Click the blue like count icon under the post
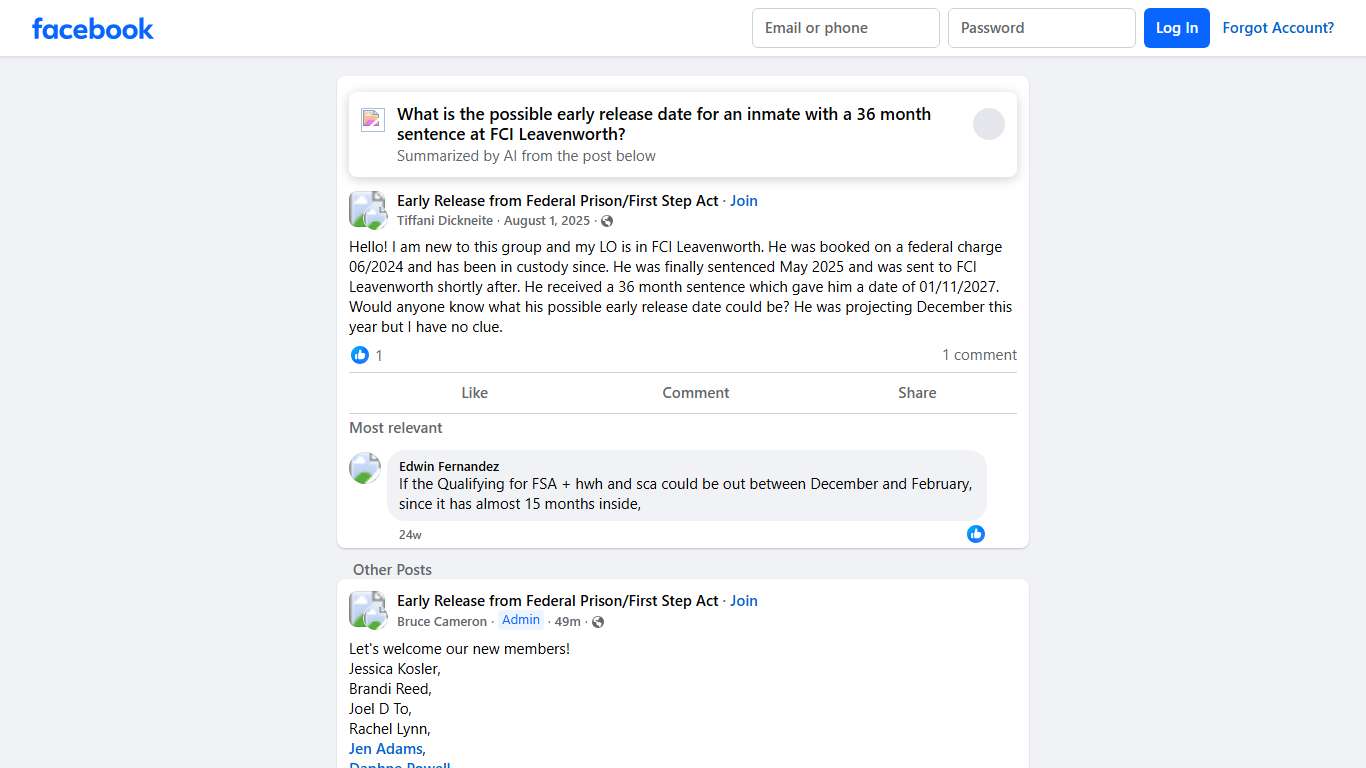The width and height of the screenshot is (1366, 768). click(x=359, y=355)
